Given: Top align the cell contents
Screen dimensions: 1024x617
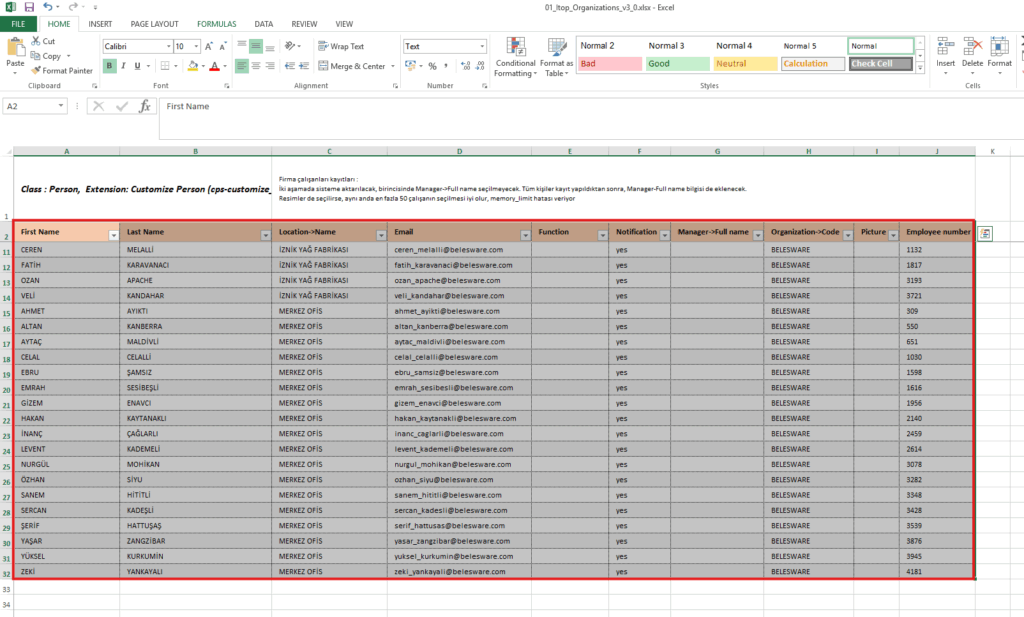Looking at the screenshot, I should pyautogui.click(x=242, y=45).
